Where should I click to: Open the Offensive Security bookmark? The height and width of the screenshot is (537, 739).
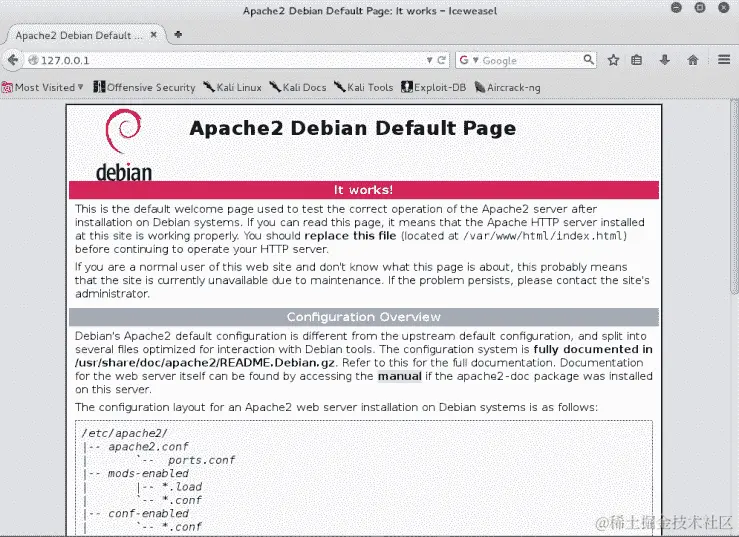(144, 87)
